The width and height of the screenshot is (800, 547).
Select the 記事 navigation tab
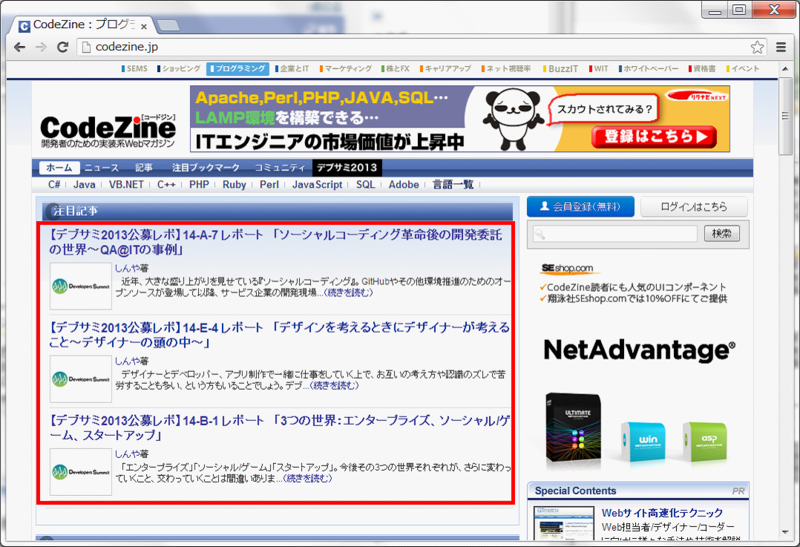point(143,167)
